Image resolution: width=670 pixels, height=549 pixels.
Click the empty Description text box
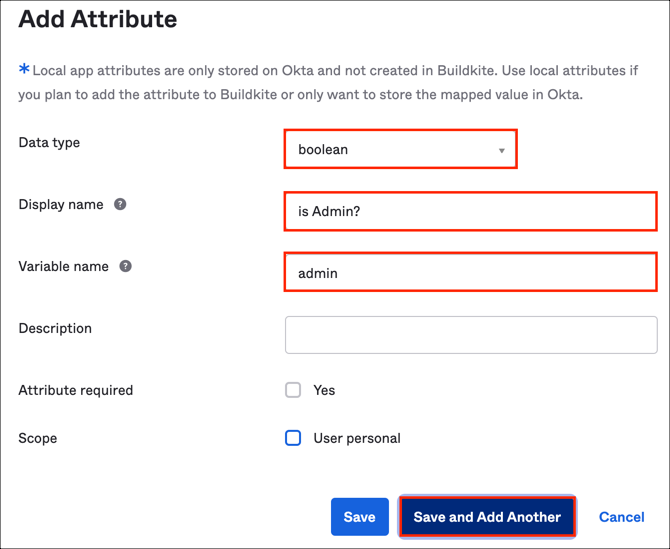pos(470,335)
